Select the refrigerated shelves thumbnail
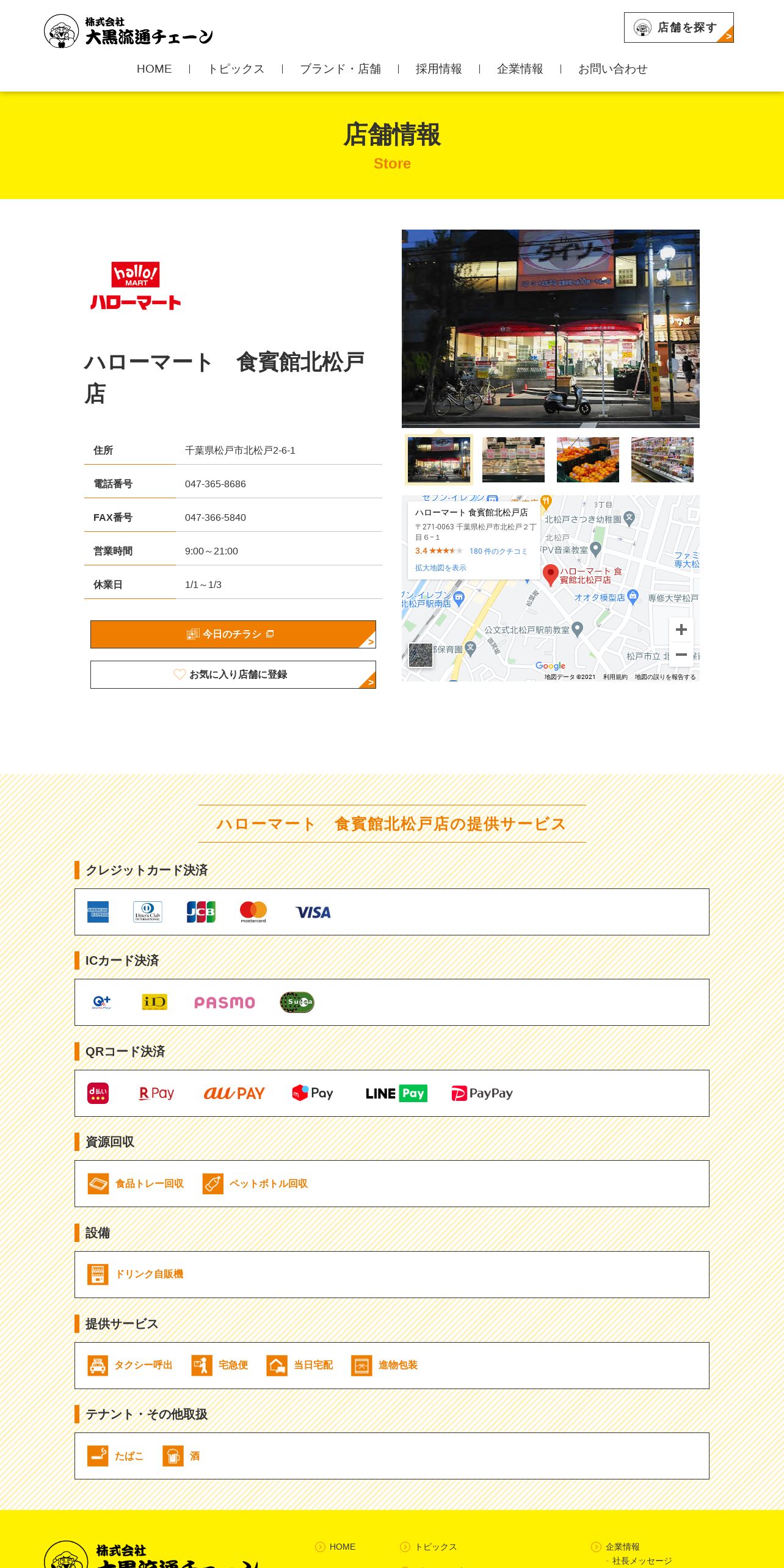 tap(662, 460)
